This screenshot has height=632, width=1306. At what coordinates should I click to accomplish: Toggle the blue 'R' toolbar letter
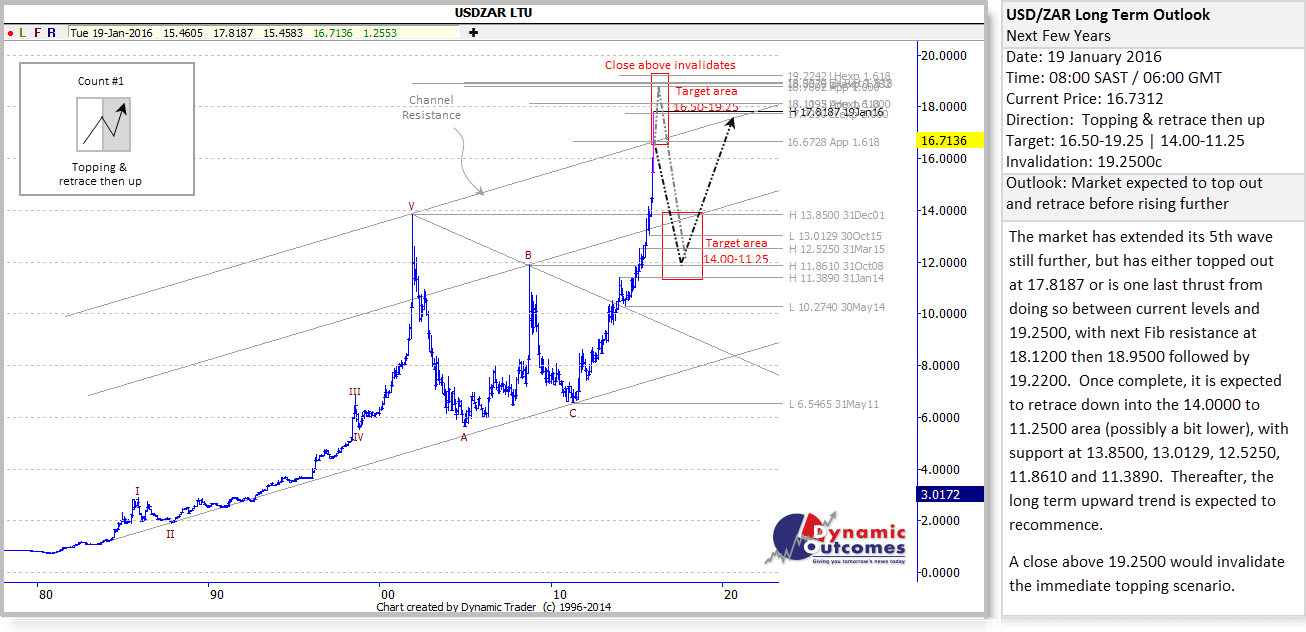click(x=52, y=33)
